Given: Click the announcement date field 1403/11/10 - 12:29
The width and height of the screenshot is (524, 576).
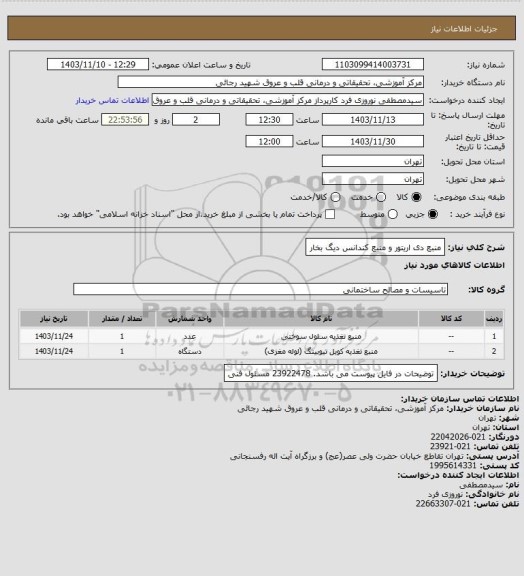Looking at the screenshot, I should (x=98, y=64).
